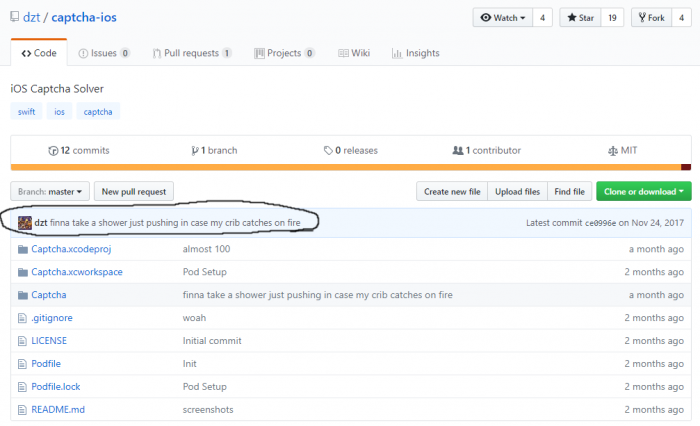Image resolution: width=700 pixels, height=426 pixels.
Task: Click the folder icon beside Captcha.xcworkspace
Action: coord(23,272)
